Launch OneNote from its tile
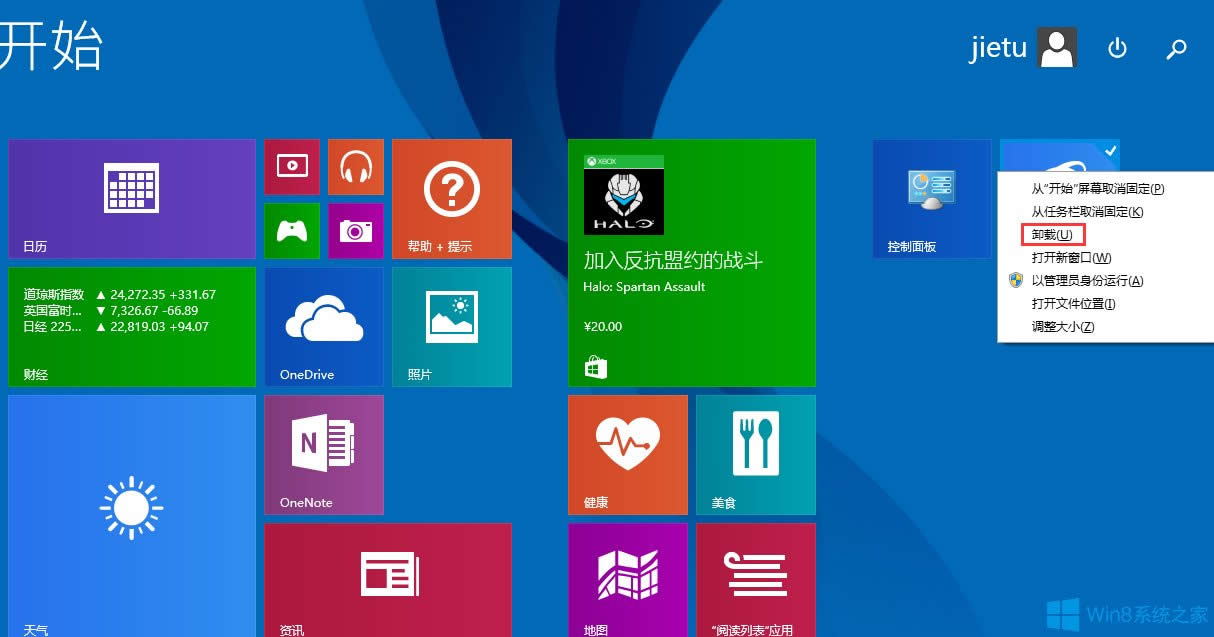Screen dimensions: 1214x637 323,455
